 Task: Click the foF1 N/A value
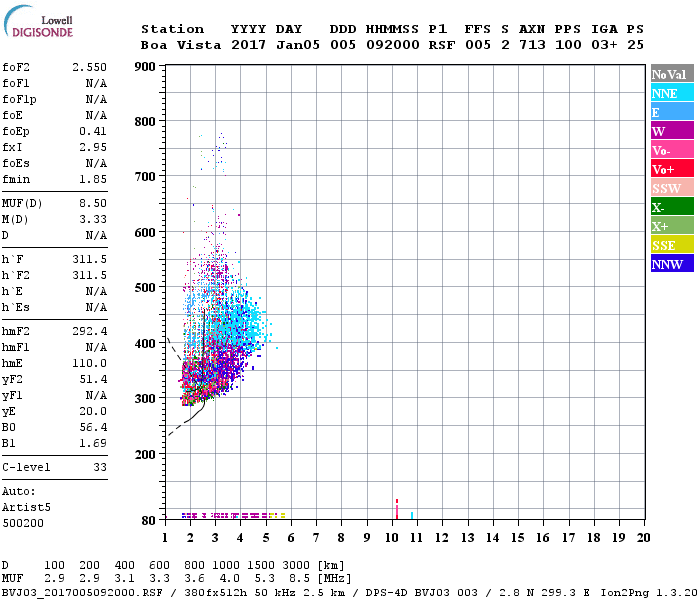click(x=96, y=83)
